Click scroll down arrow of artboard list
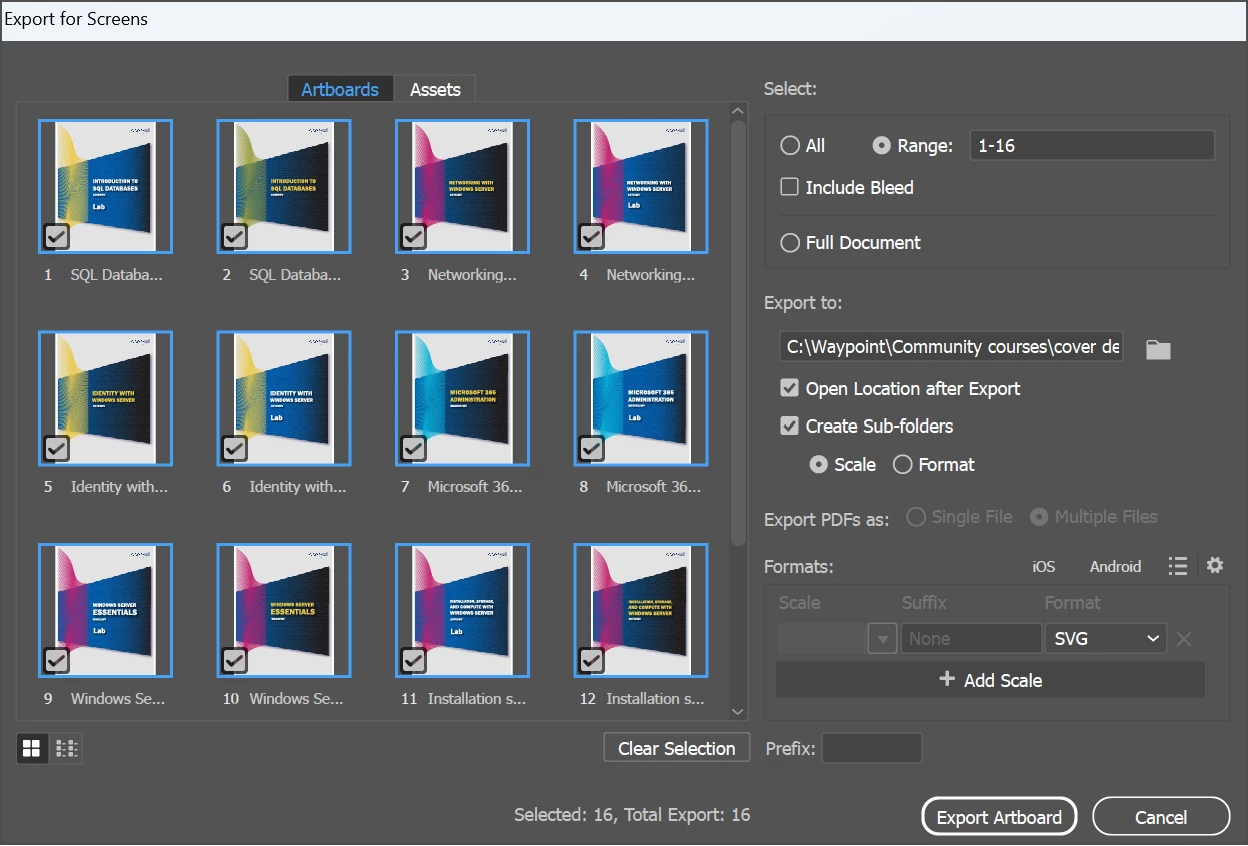1248x846 pixels. pos(739,712)
